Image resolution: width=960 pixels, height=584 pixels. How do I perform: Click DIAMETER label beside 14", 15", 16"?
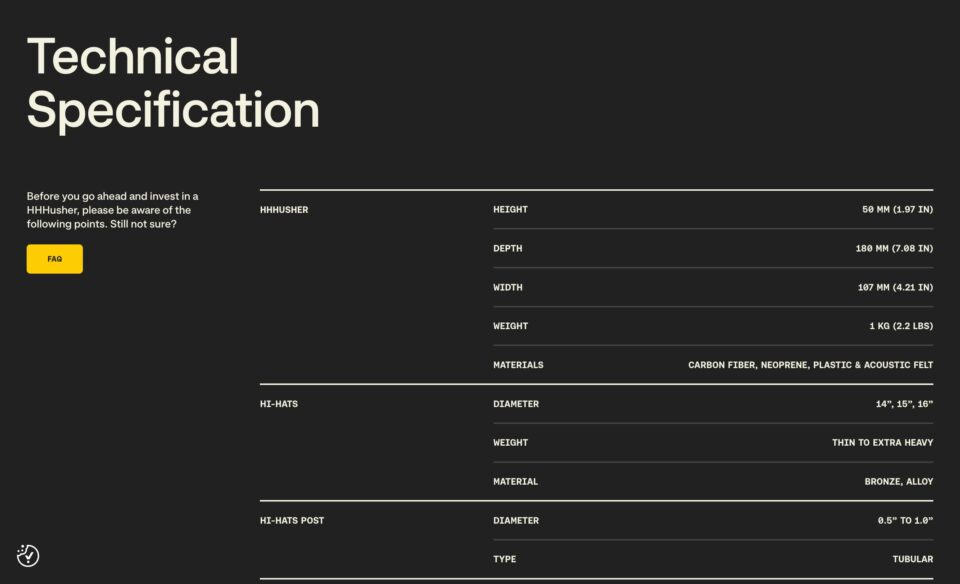coord(516,404)
